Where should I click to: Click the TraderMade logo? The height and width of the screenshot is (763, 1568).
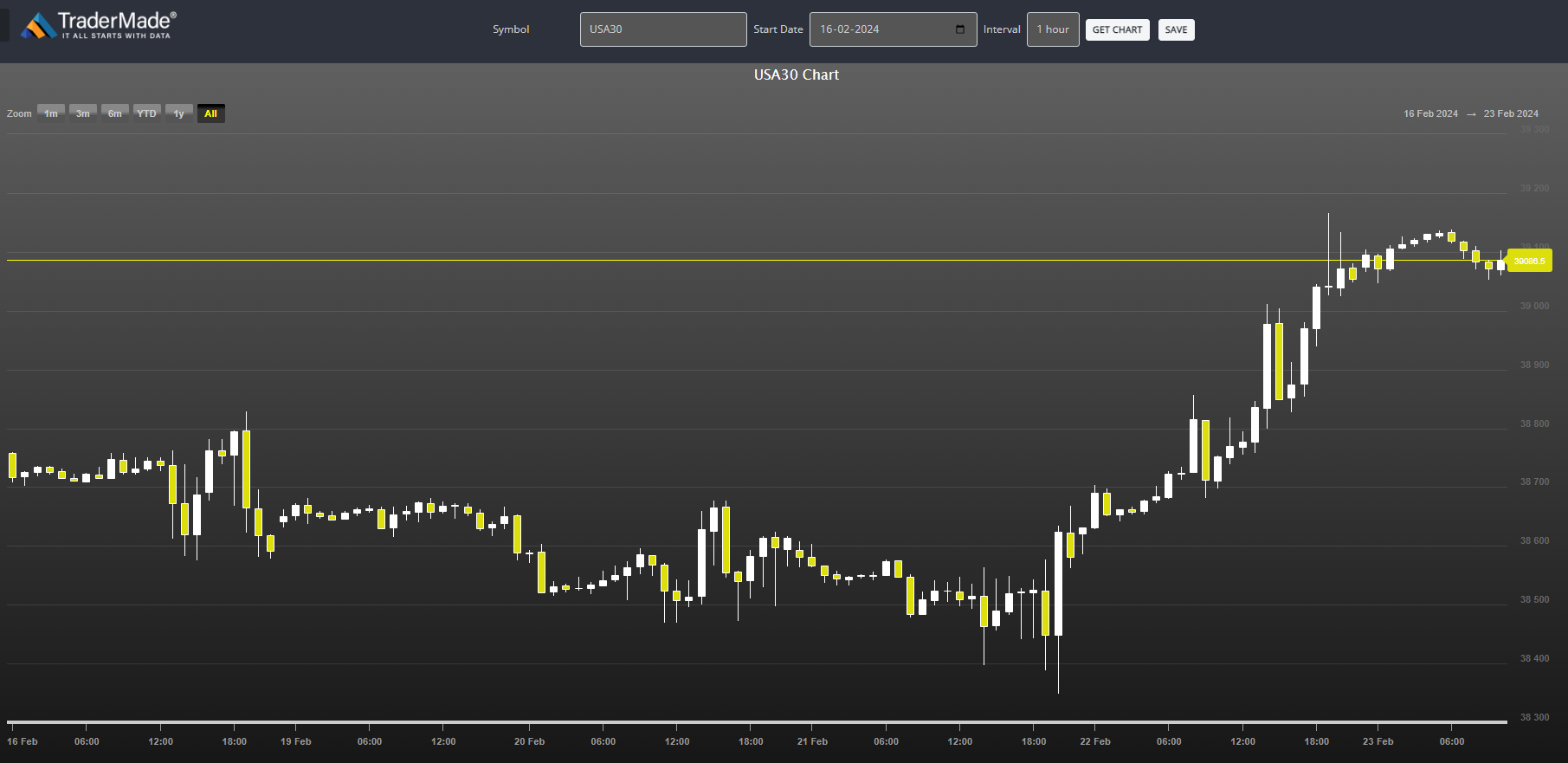[99, 25]
